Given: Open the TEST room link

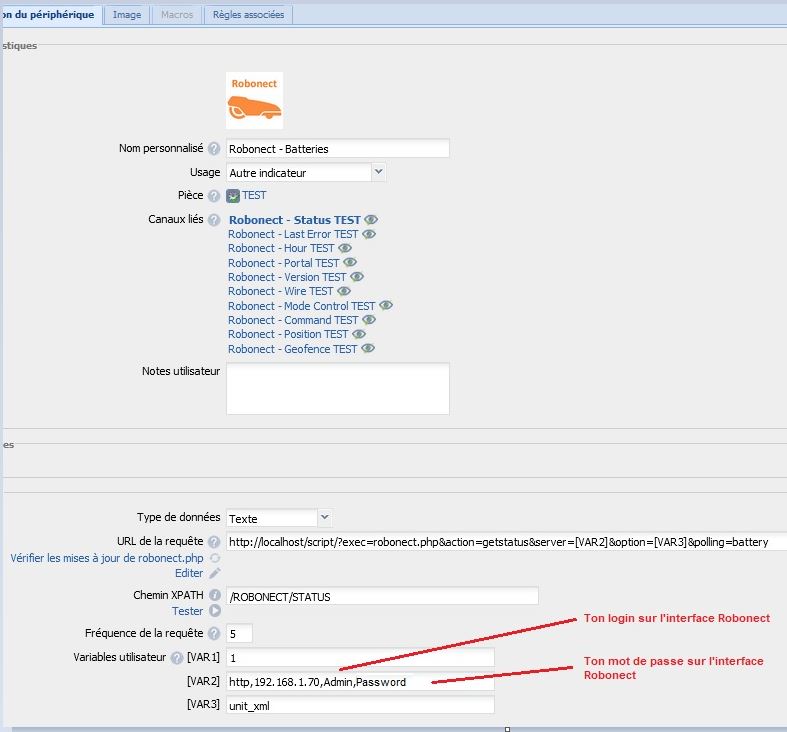Looking at the screenshot, I should tap(254, 195).
